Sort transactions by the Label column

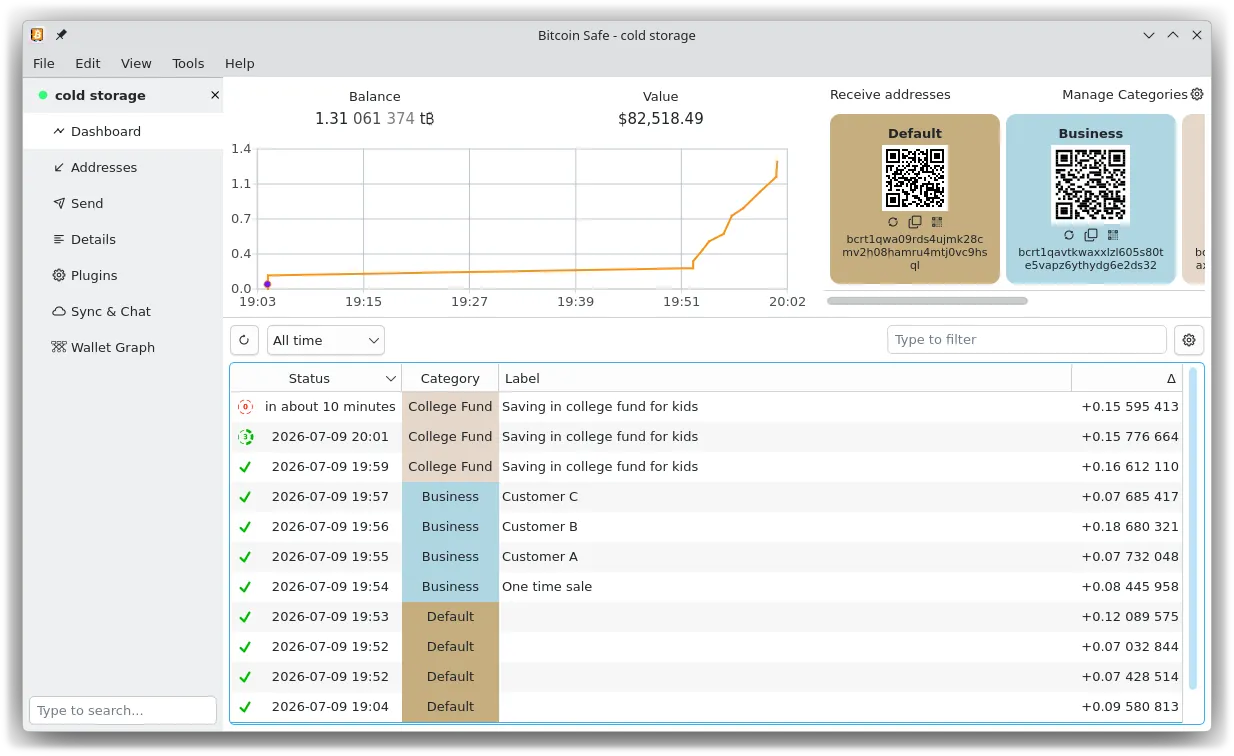click(x=785, y=379)
